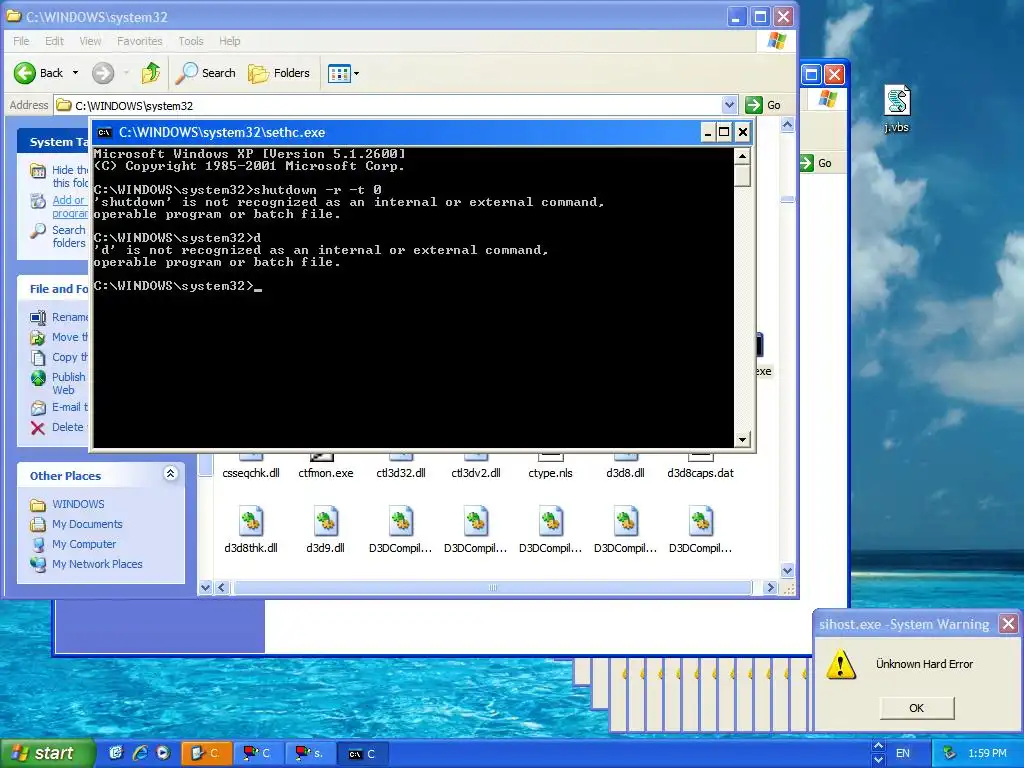The height and width of the screenshot is (768, 1024).
Task: Open the Tools menu
Action: tap(191, 41)
